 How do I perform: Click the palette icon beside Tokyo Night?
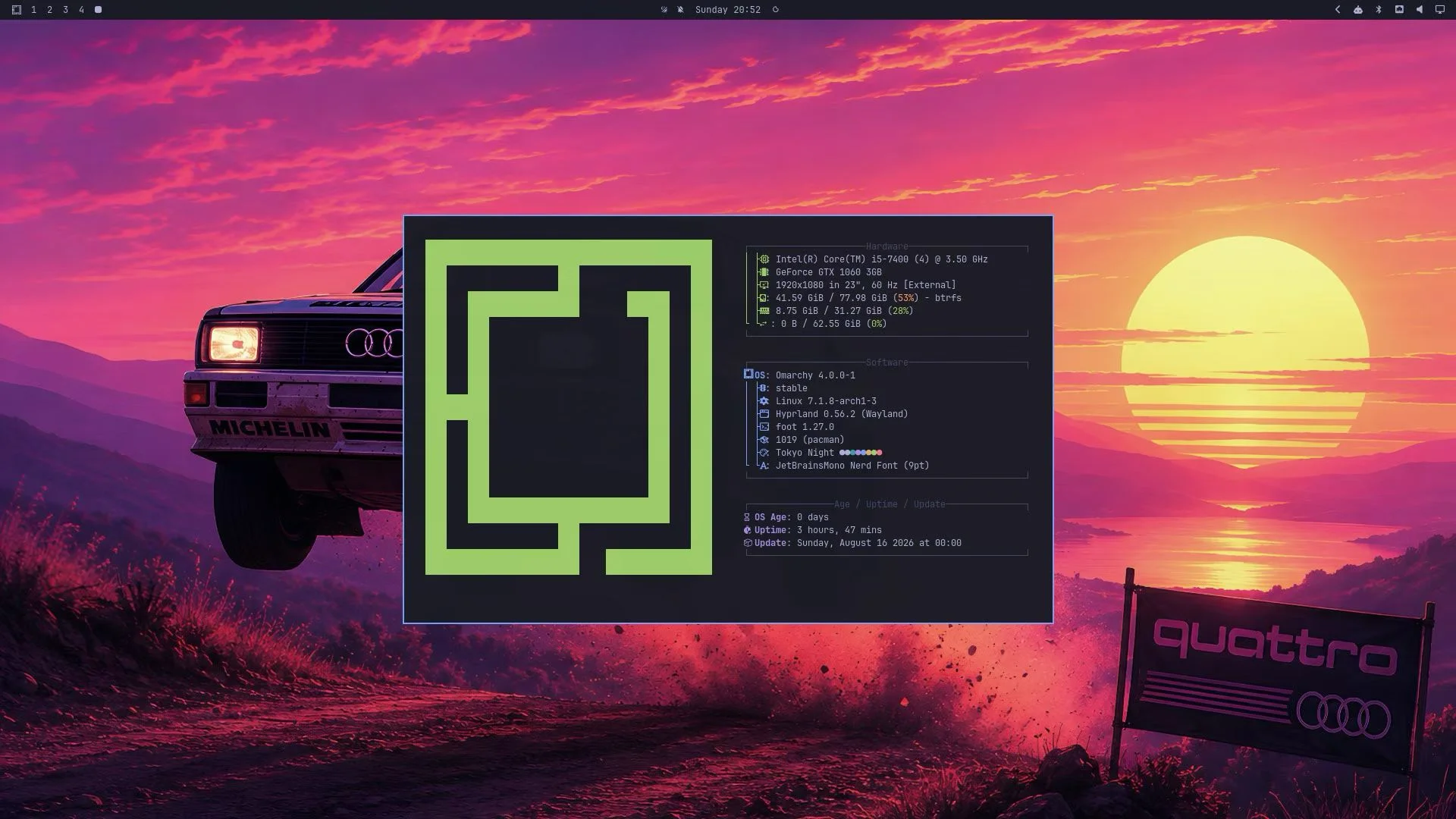click(x=764, y=453)
